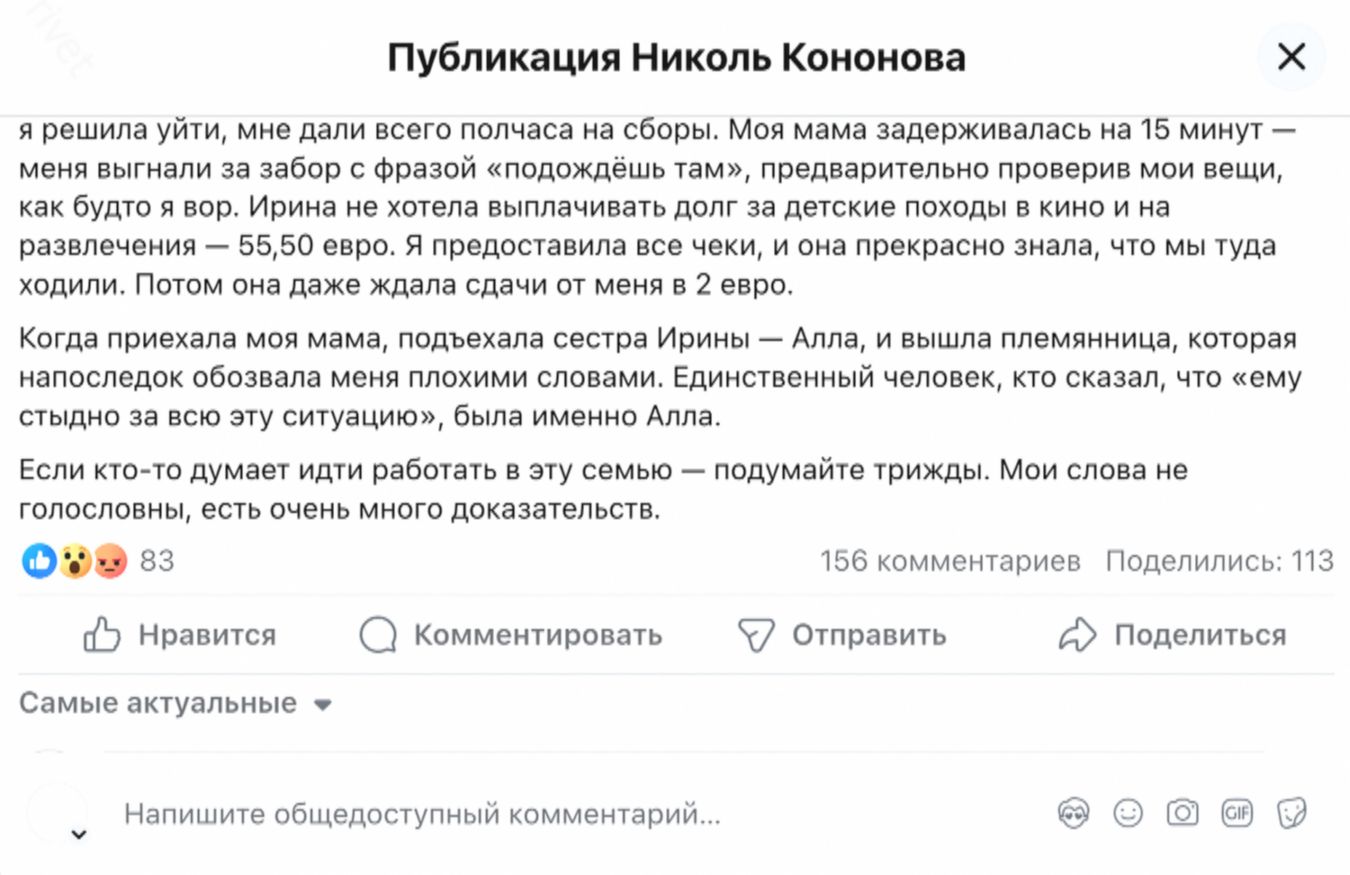View Поделились: 113 shares list
This screenshot has height=875, width=1350.
point(1219,561)
